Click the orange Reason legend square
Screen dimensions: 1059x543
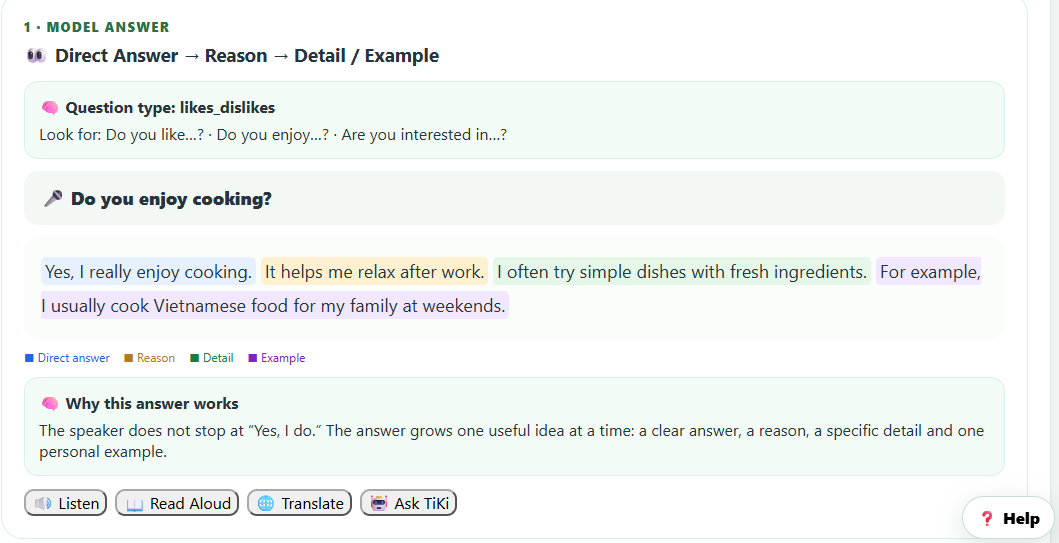[128, 358]
